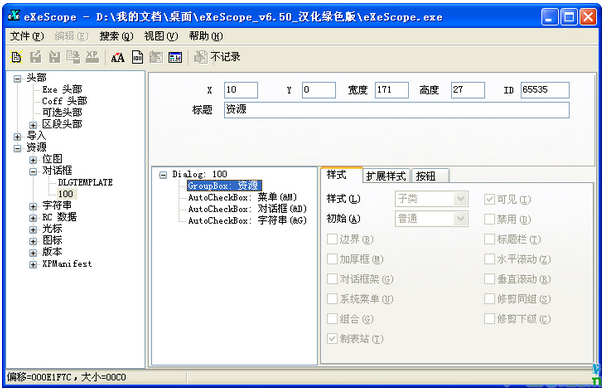The height and width of the screenshot is (390, 606).
Task: Toggle the 对话框架(G) checkbox
Action: point(332,279)
